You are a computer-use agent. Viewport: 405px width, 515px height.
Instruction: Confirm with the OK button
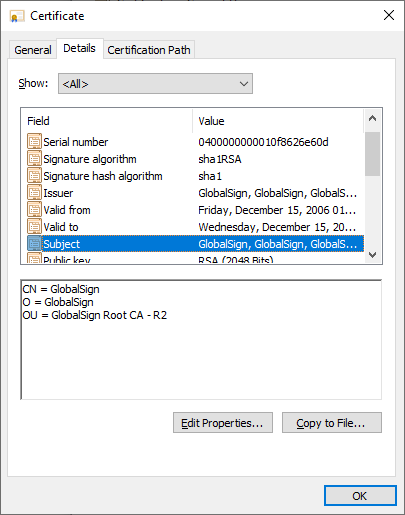click(x=360, y=496)
